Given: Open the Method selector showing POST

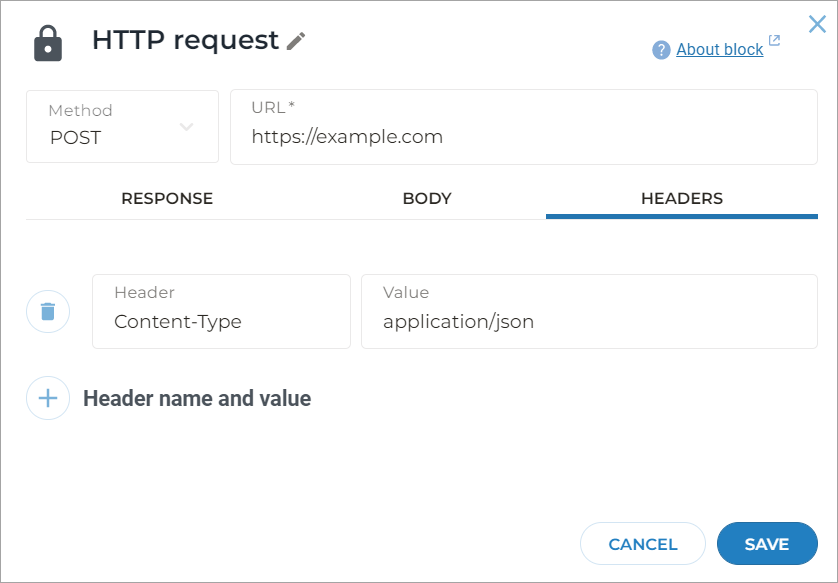Looking at the screenshot, I should (x=120, y=127).
